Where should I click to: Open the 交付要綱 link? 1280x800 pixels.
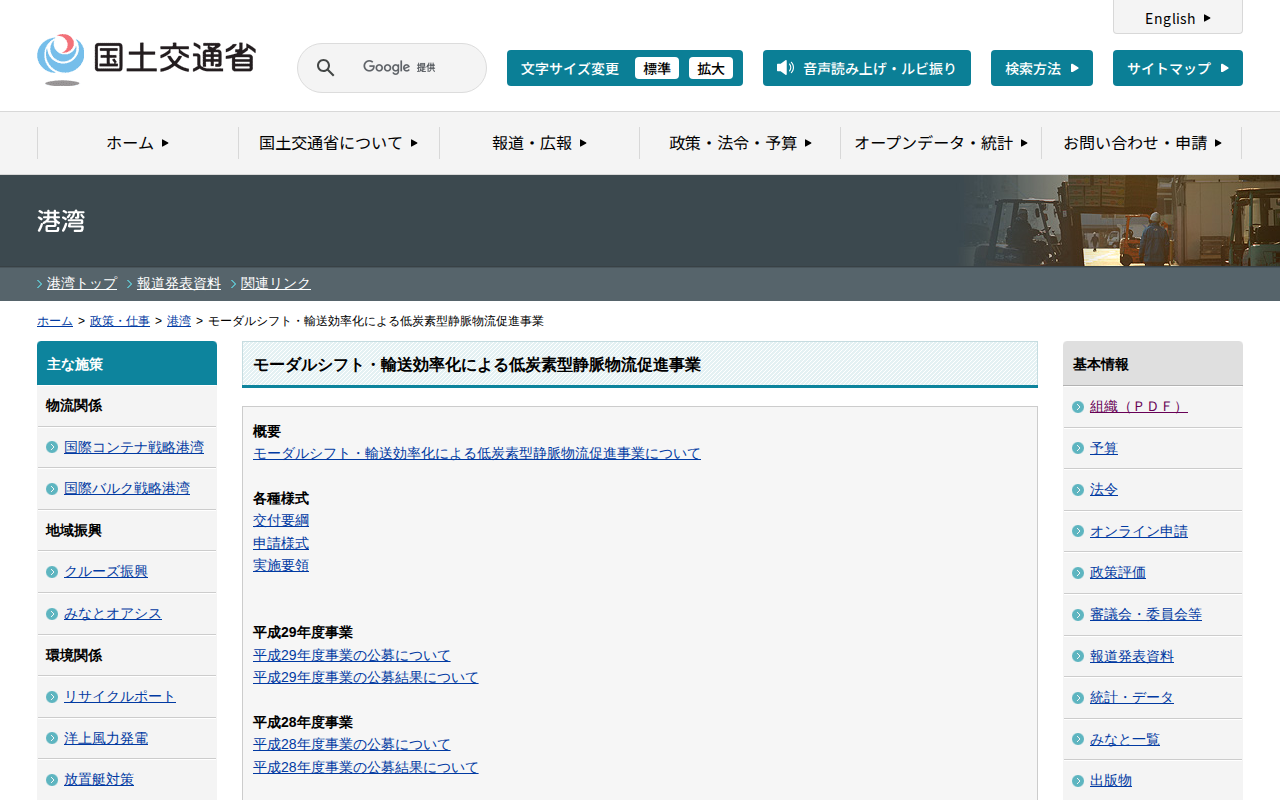(x=281, y=520)
